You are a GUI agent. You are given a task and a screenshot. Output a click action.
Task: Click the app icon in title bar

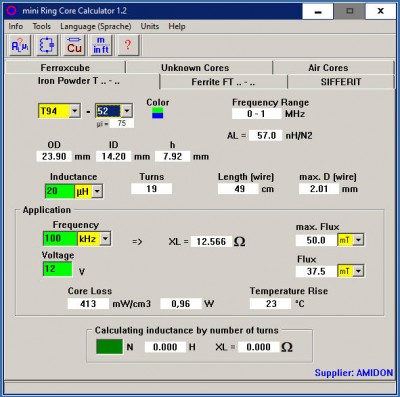pos(12,11)
